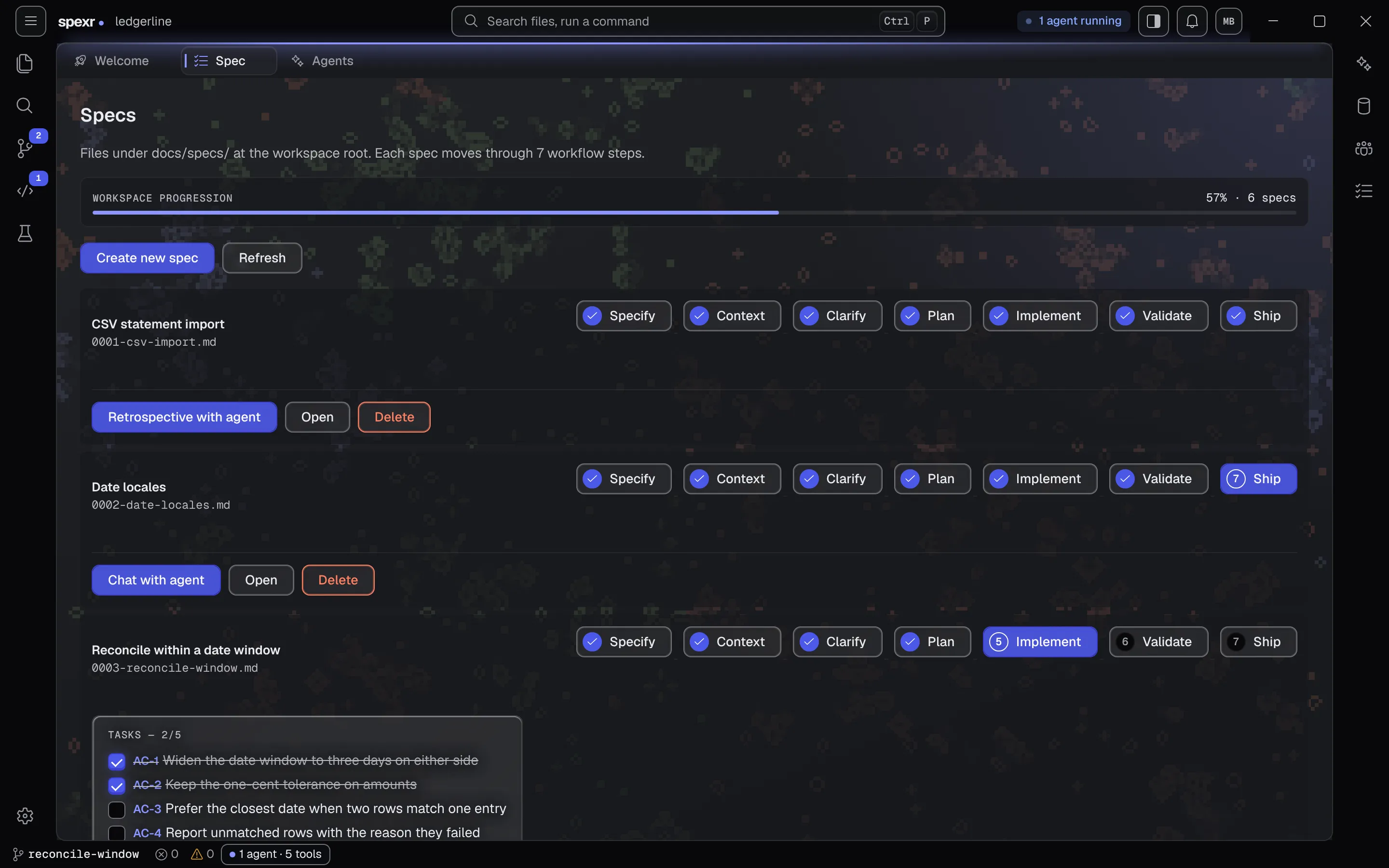Switch to the Agents tab

[323, 61]
